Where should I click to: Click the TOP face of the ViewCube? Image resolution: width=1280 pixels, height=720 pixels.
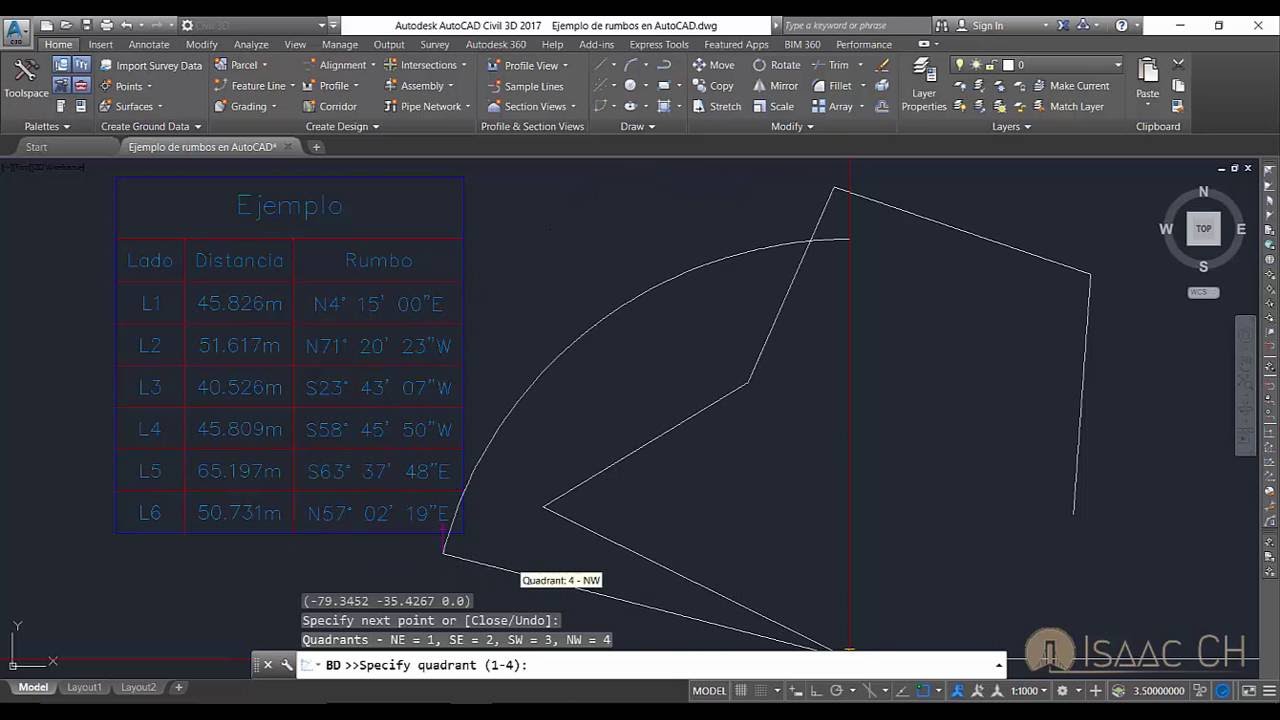[1203, 228]
